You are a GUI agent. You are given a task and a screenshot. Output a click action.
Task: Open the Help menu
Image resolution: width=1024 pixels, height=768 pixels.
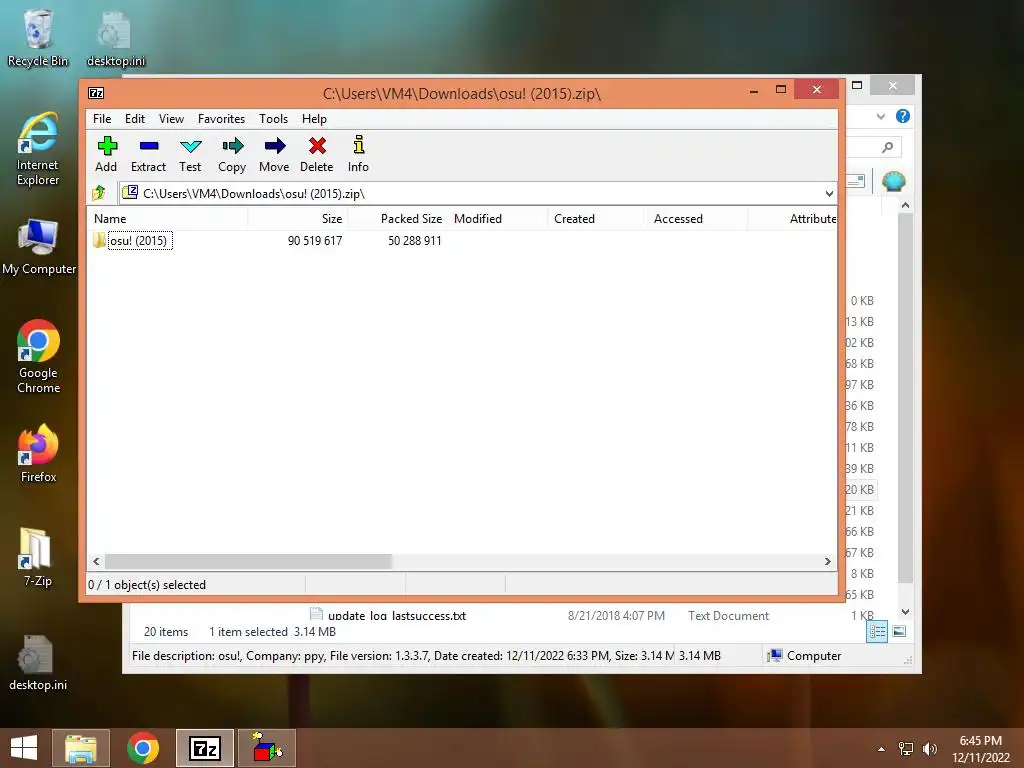tap(314, 119)
